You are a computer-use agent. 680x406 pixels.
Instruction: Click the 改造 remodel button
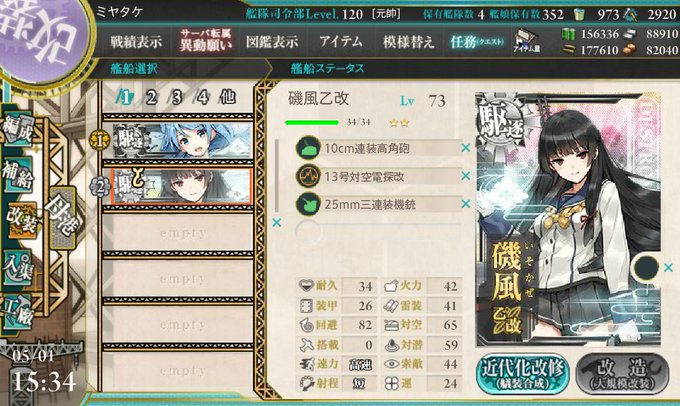pyautogui.click(x=622, y=374)
